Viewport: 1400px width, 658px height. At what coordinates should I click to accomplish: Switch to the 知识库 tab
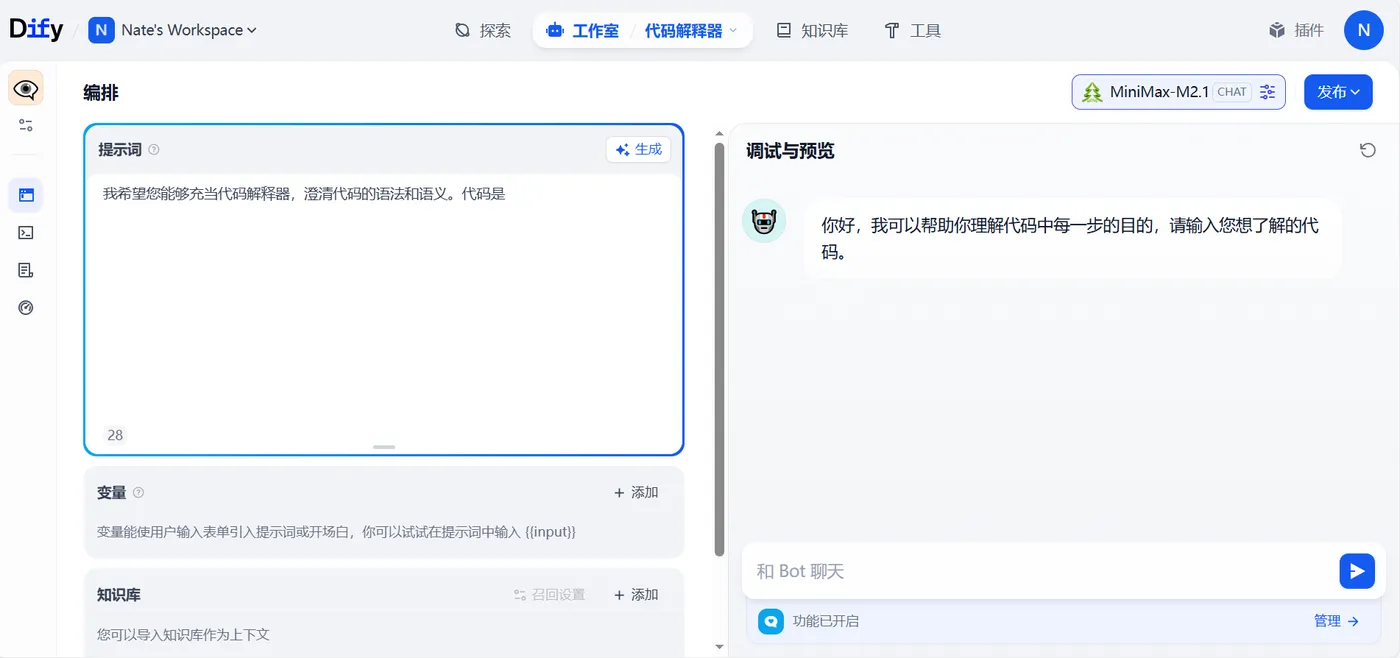click(x=812, y=31)
